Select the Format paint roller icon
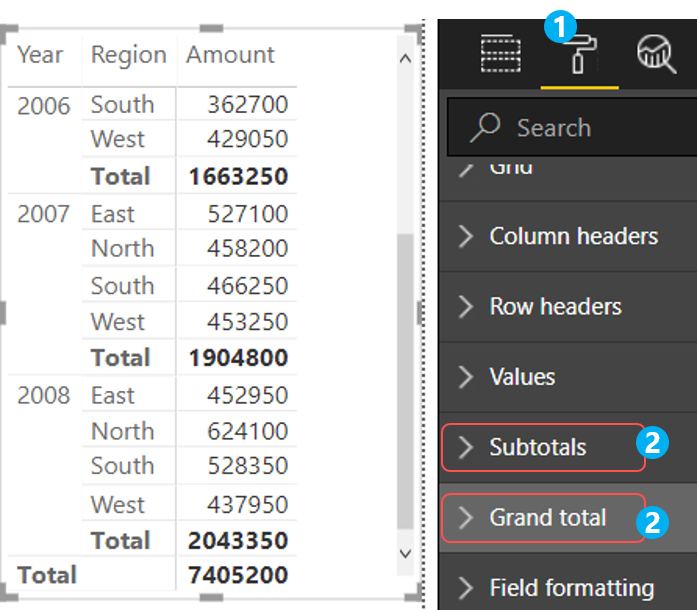 click(x=579, y=55)
